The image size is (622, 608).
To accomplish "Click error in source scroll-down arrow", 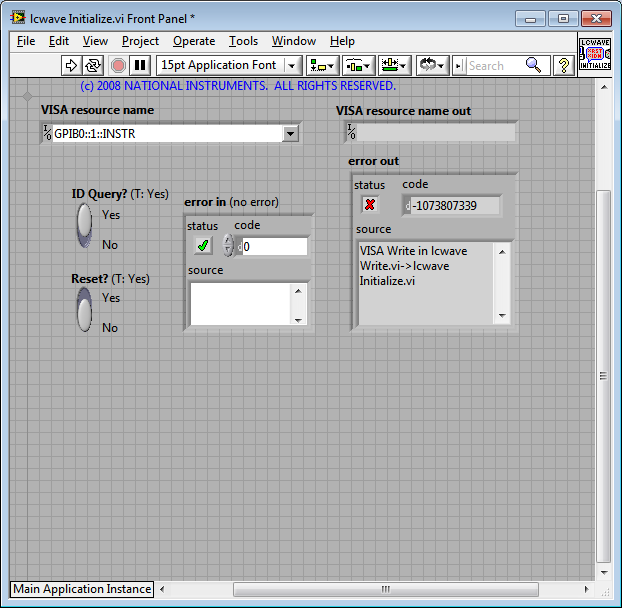I will [x=298, y=320].
